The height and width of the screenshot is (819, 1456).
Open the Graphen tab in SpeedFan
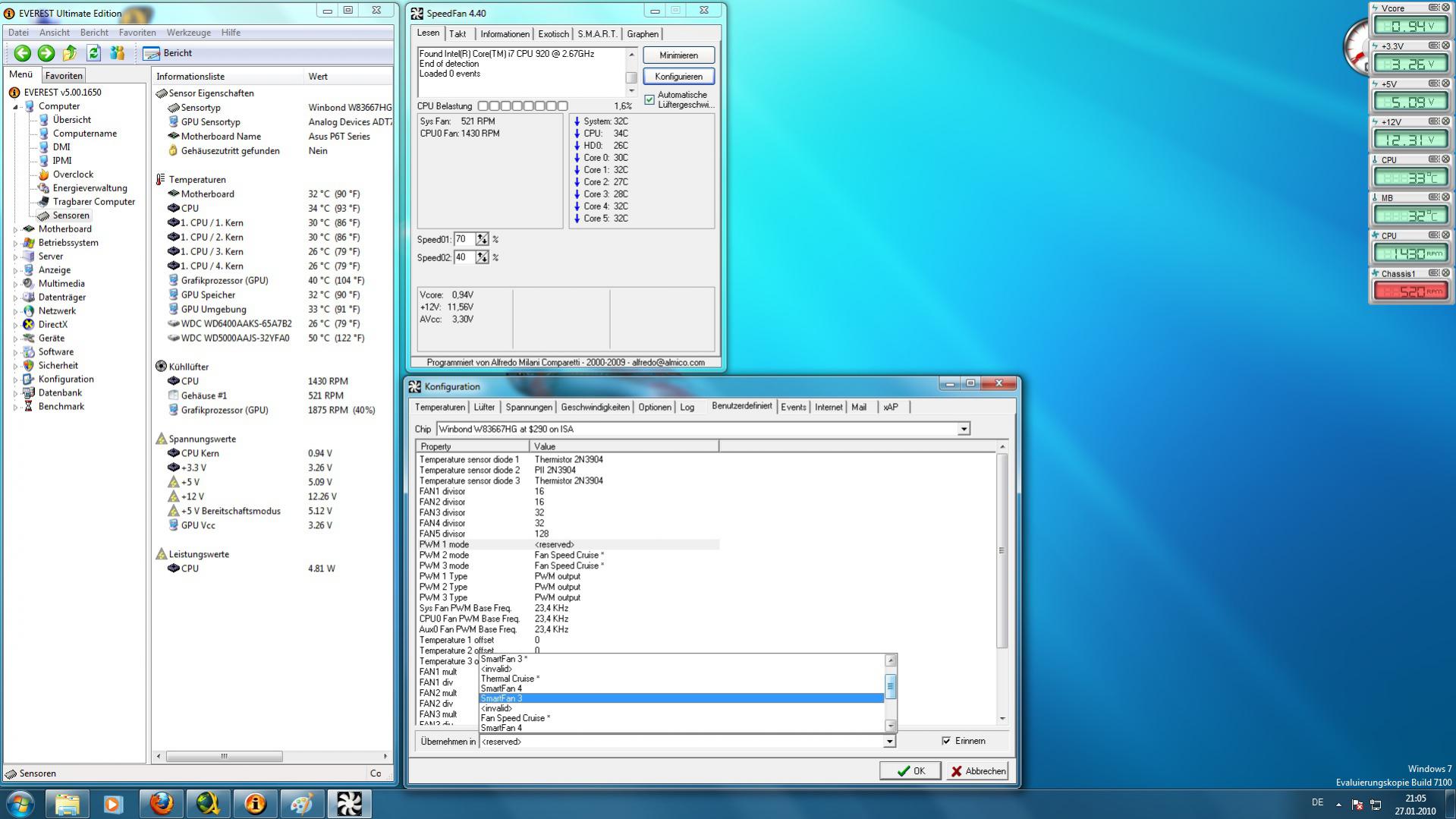point(643,34)
